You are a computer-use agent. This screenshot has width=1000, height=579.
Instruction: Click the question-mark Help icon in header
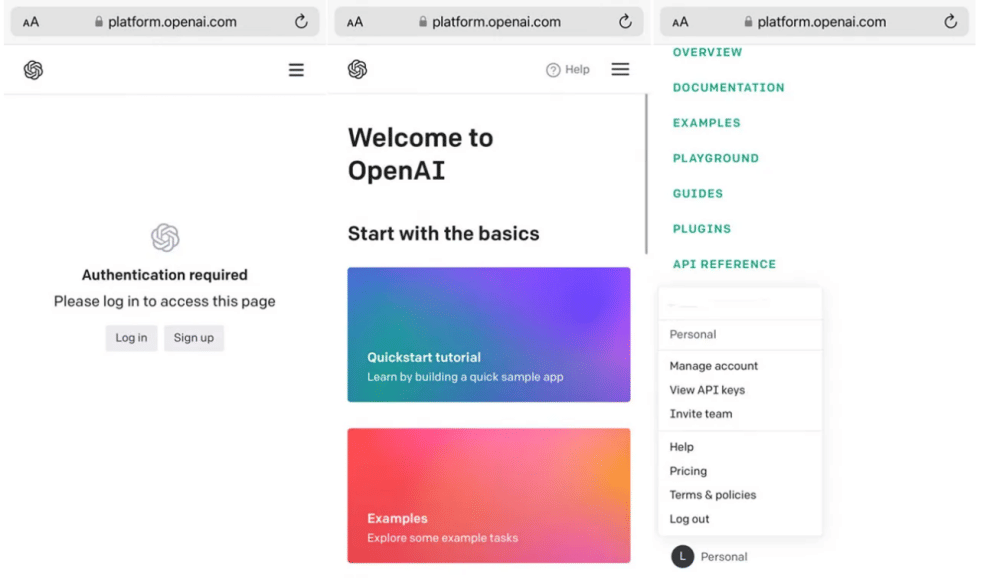[x=553, y=70]
